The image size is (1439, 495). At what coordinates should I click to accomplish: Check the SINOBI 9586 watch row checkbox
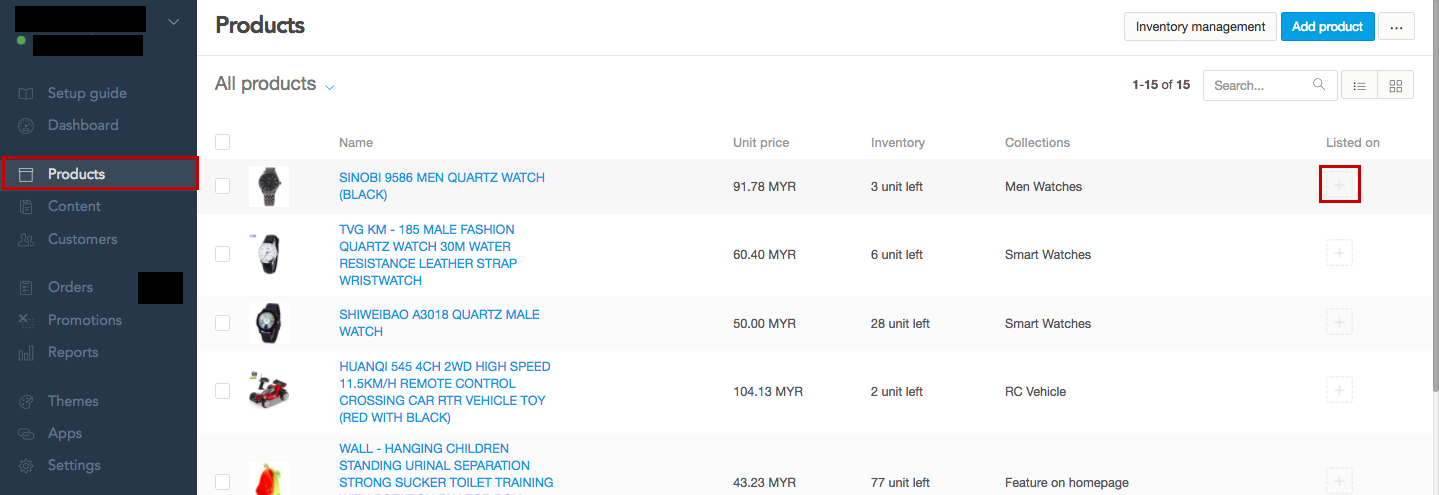coord(222,186)
